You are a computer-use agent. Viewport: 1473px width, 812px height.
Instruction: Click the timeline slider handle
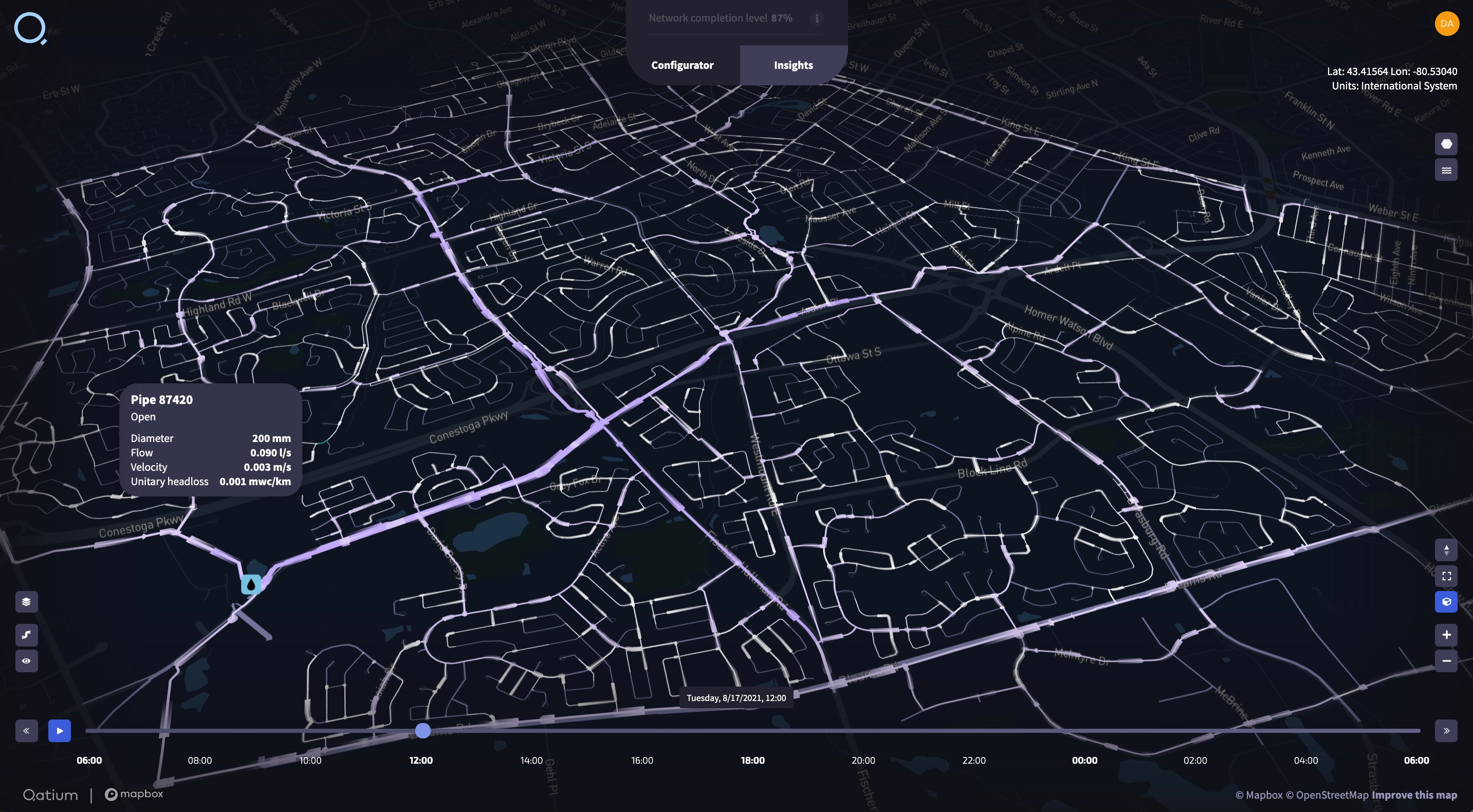tap(422, 731)
